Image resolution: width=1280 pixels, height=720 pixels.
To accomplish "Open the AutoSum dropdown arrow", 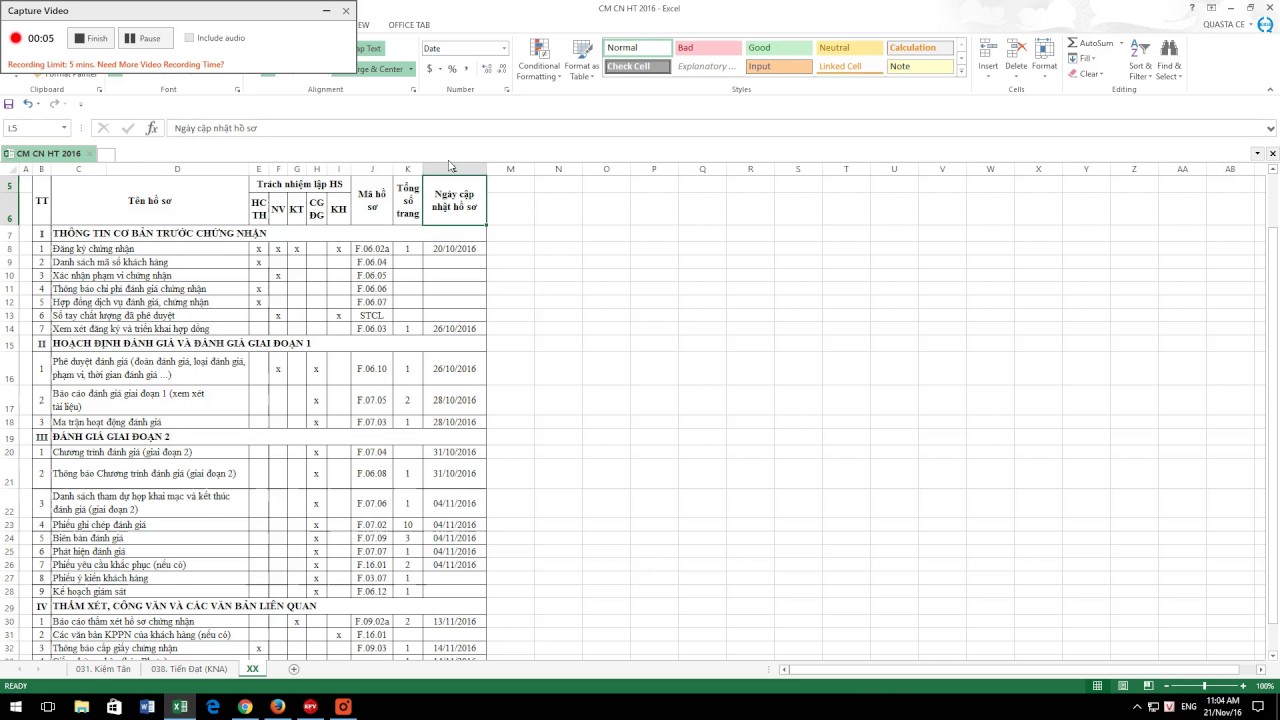I will point(1121,43).
